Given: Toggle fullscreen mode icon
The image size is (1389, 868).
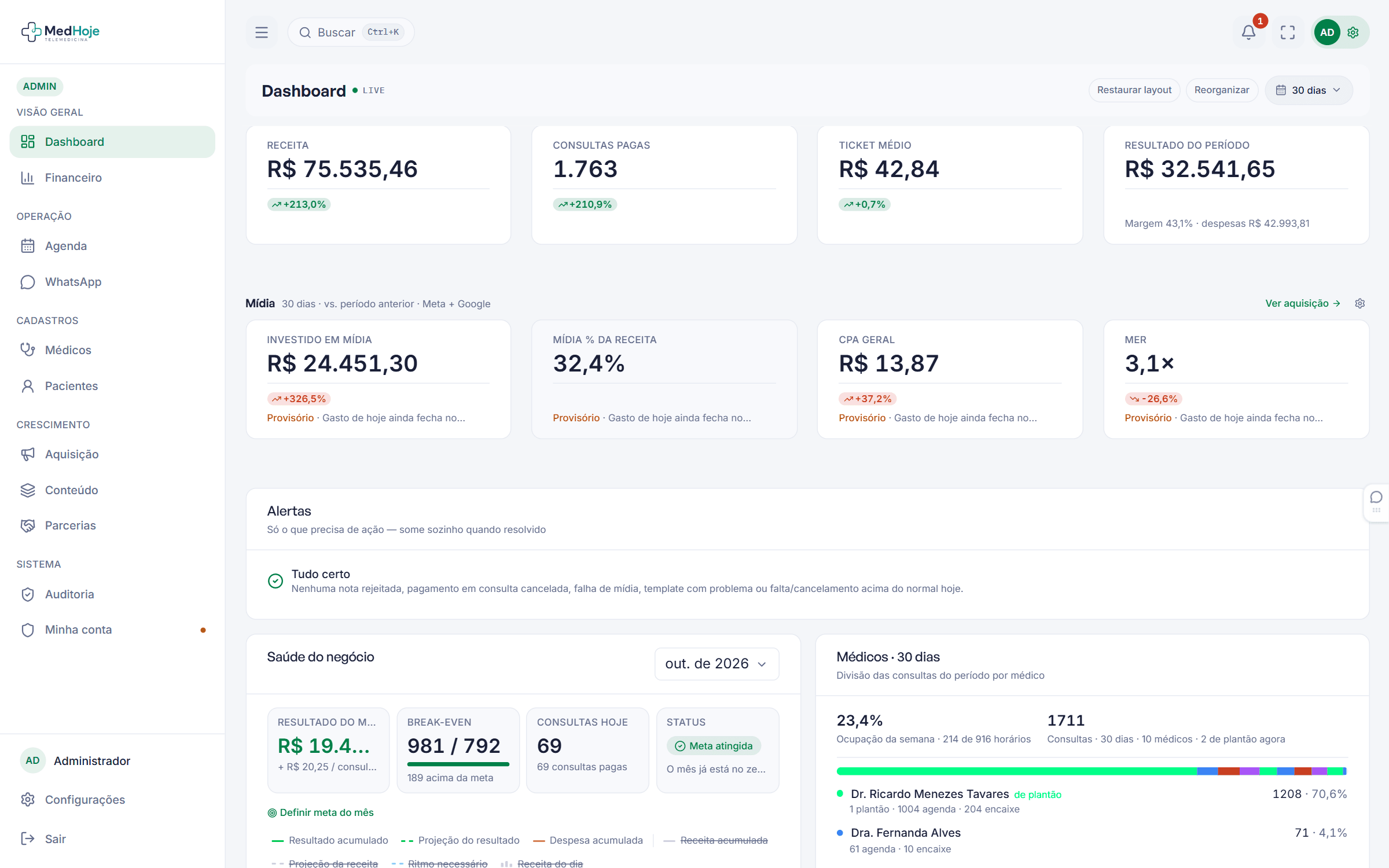Looking at the screenshot, I should [1287, 32].
